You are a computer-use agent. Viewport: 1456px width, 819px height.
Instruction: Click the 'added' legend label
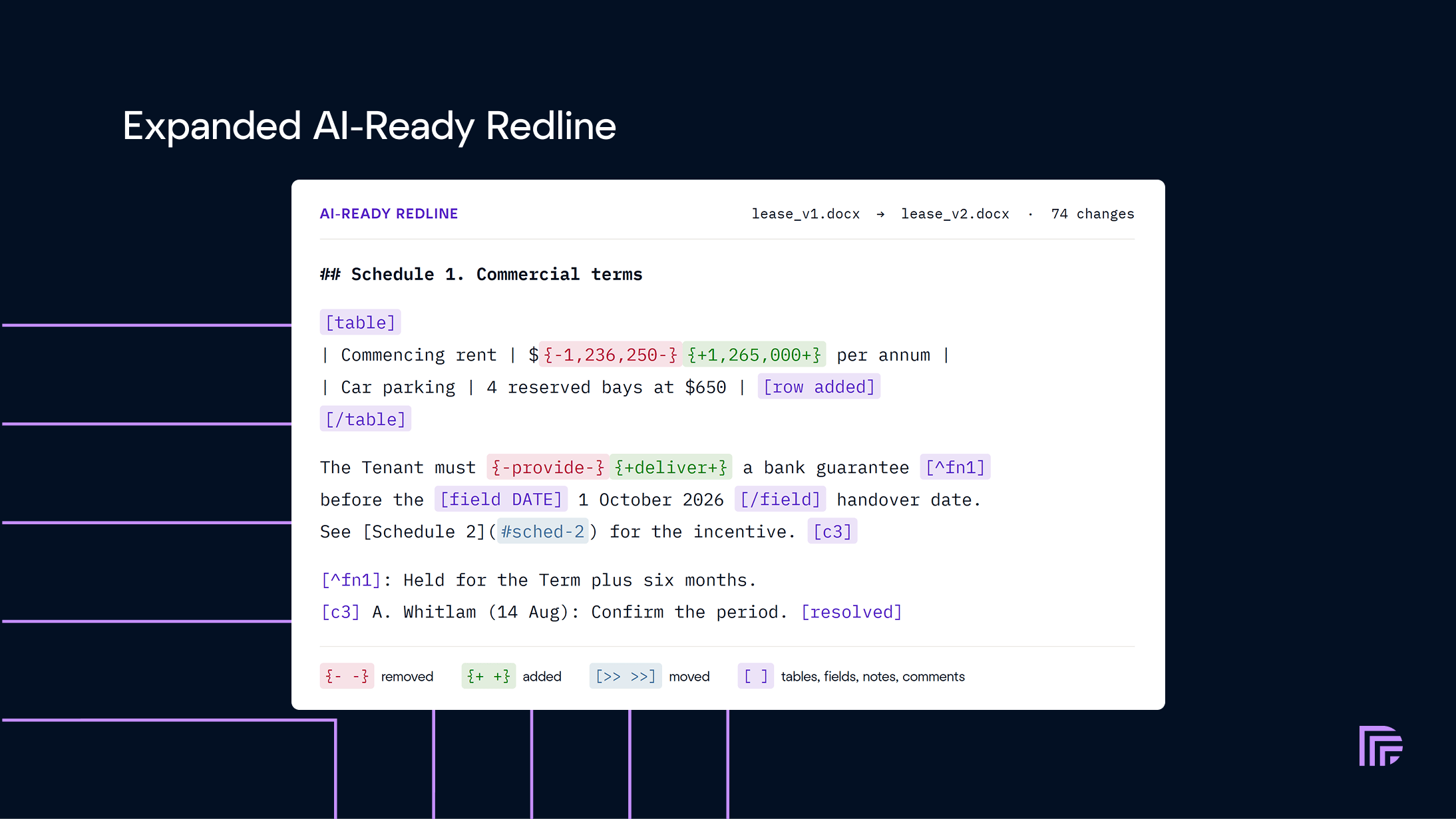pos(542,676)
